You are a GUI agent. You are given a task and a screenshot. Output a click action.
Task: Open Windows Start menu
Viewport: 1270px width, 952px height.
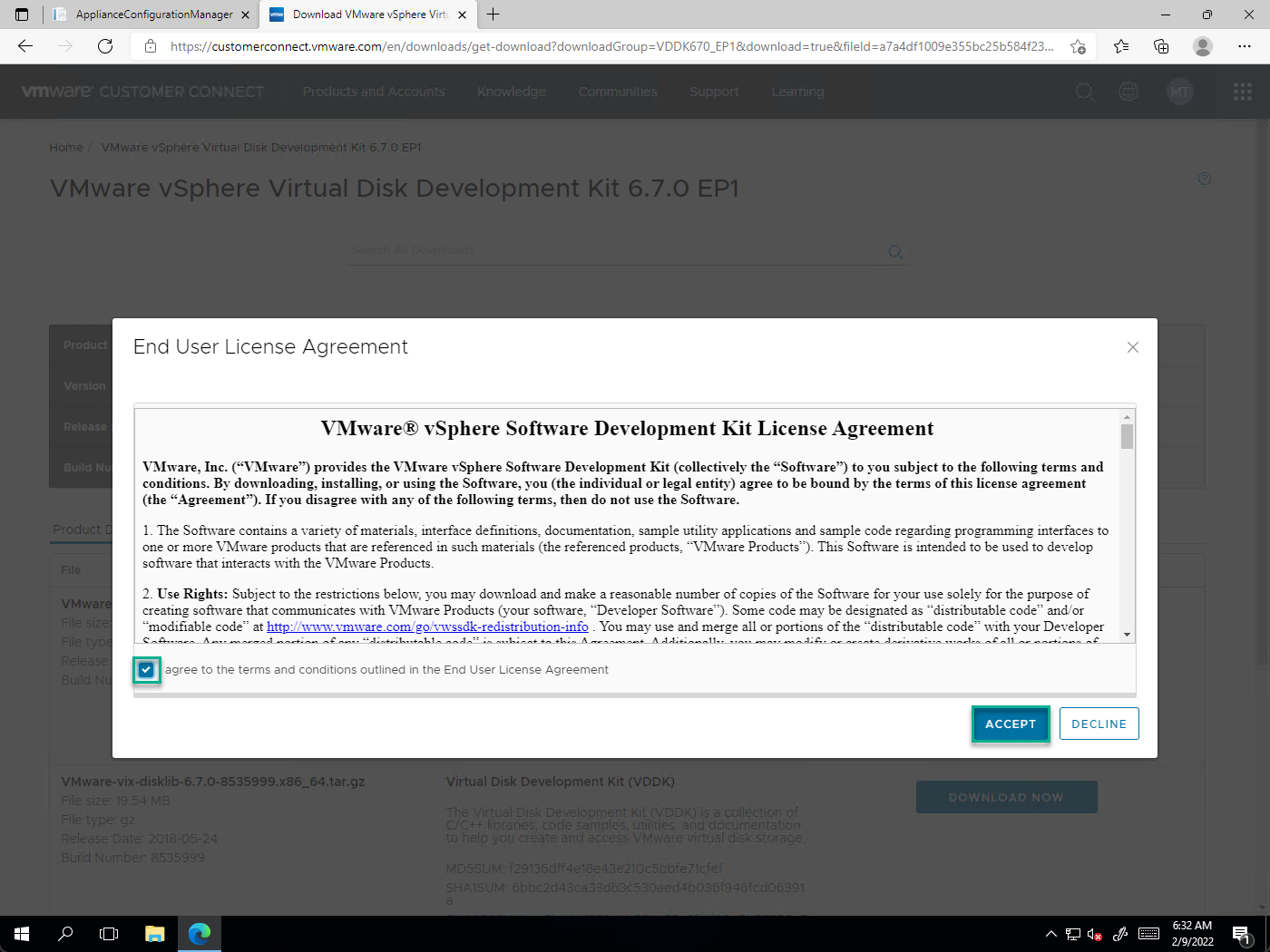click(x=22, y=934)
